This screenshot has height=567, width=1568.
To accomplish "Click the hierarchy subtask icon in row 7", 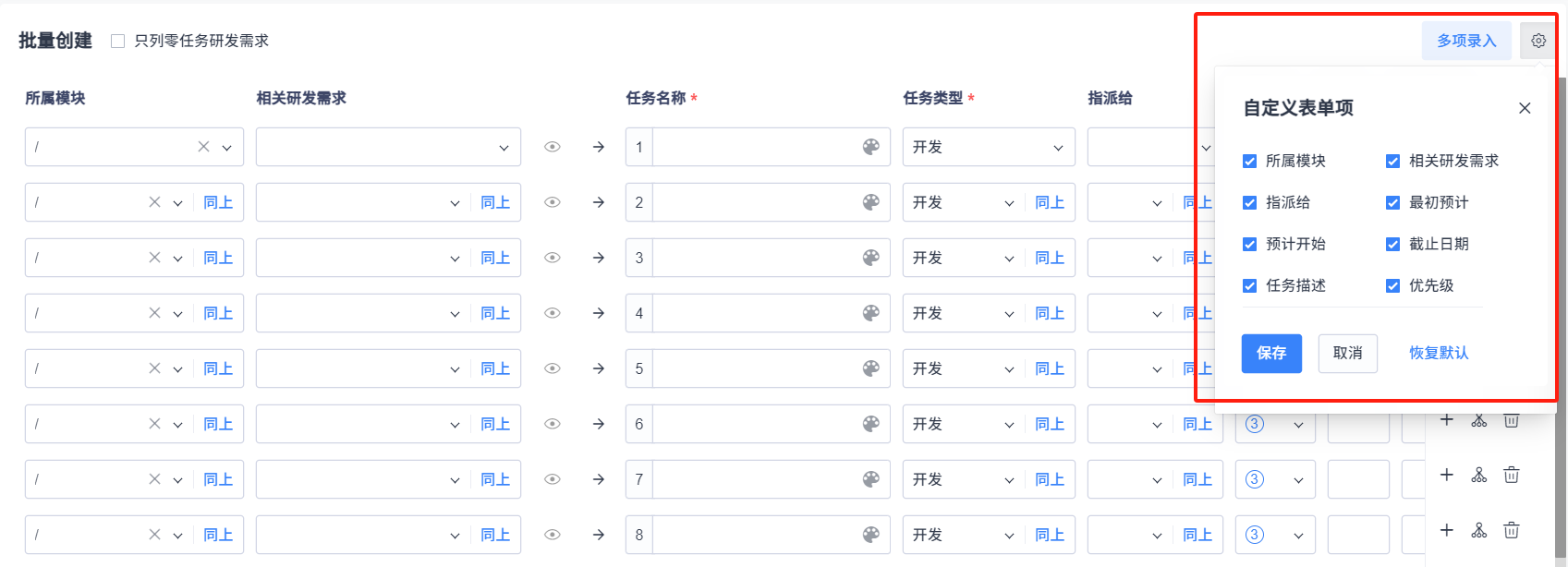I will point(1479,475).
